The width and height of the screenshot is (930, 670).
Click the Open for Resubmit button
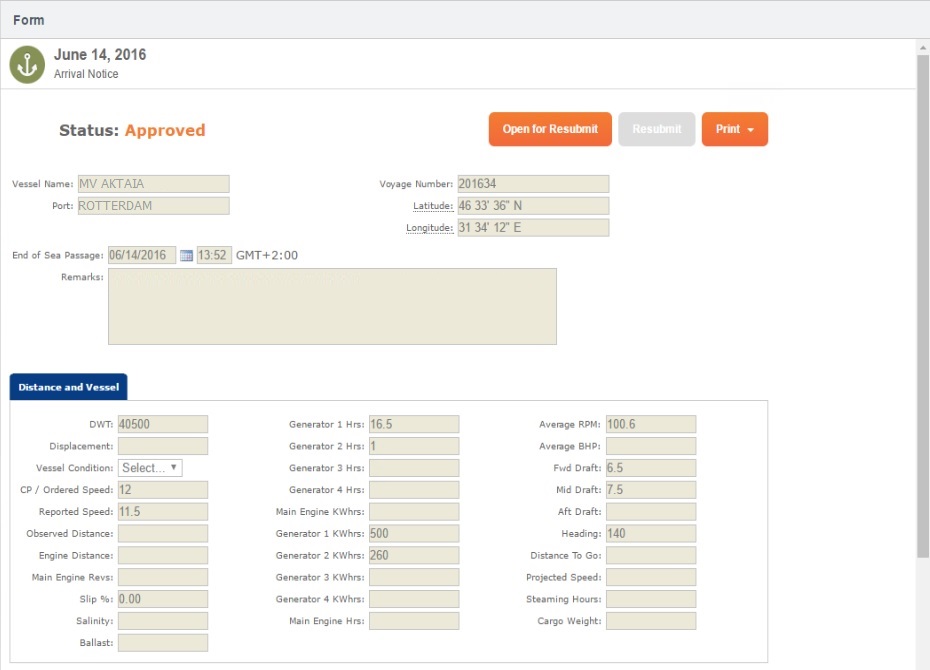549,129
